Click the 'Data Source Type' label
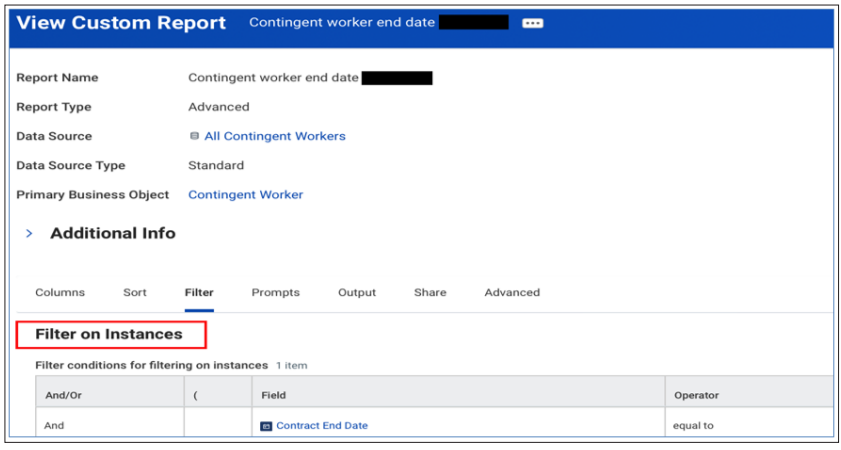Image resolution: width=841 pixels, height=450 pixels. click(x=71, y=165)
